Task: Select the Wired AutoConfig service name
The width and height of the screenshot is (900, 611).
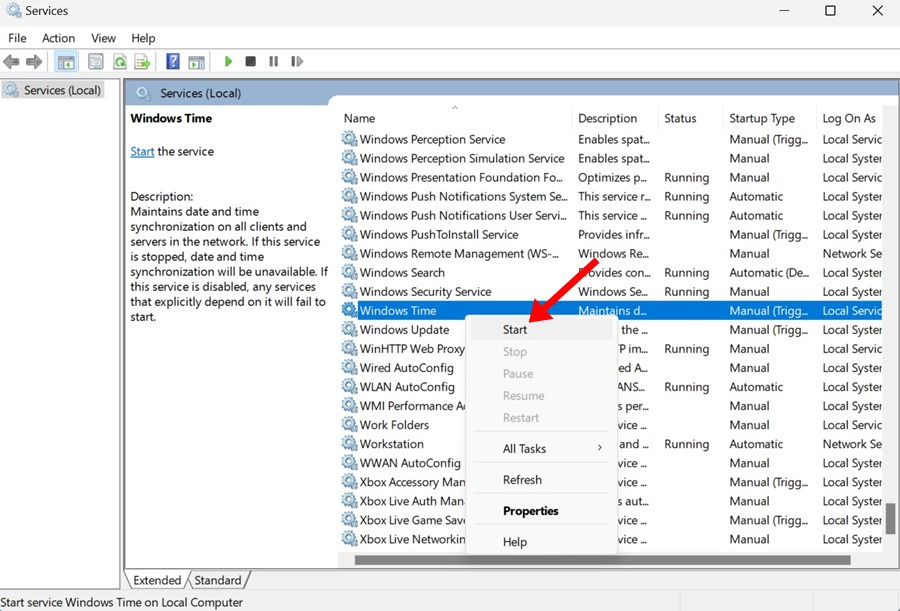Action: point(406,368)
